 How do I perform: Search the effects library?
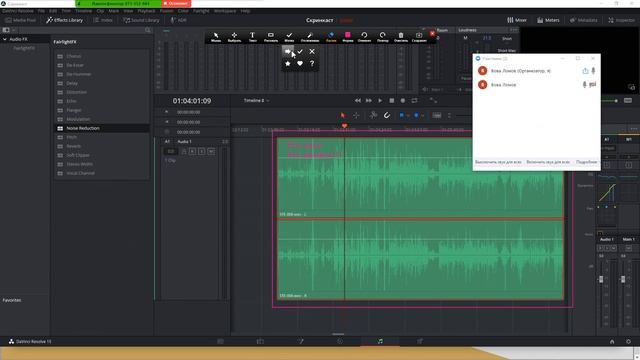point(148,30)
